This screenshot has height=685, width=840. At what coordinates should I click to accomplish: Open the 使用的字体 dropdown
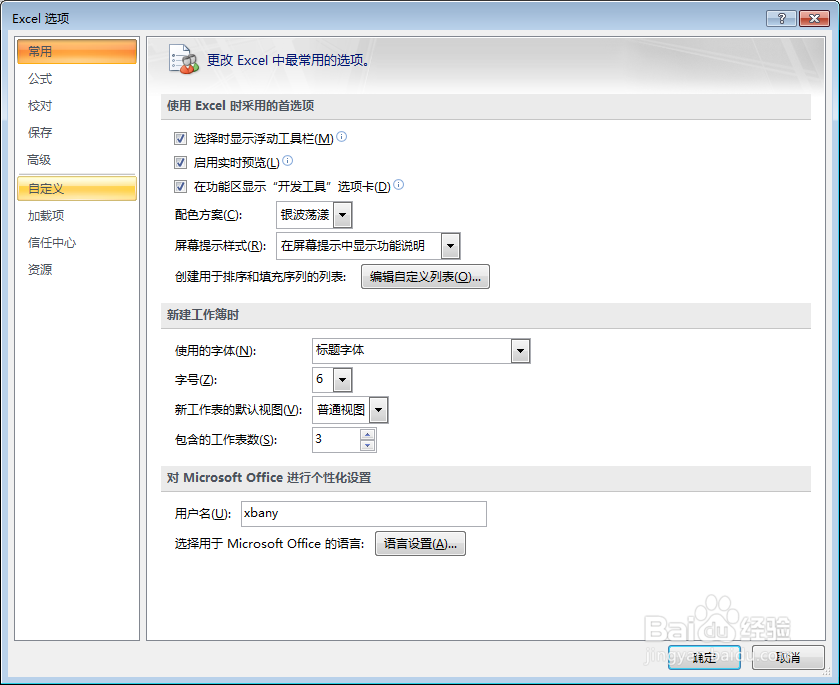point(520,351)
